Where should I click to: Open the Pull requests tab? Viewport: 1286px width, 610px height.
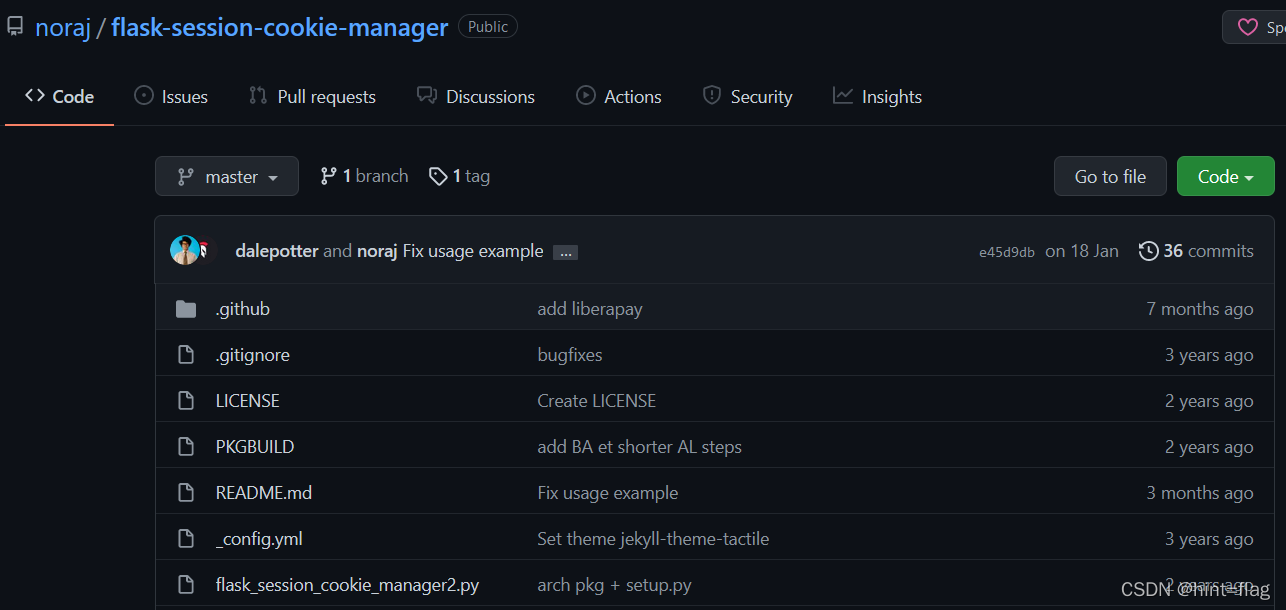tap(312, 97)
